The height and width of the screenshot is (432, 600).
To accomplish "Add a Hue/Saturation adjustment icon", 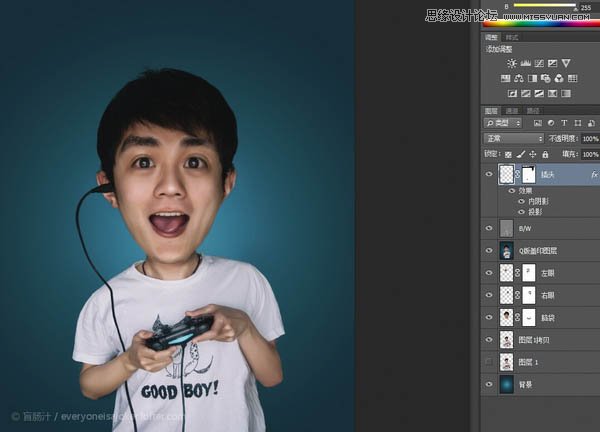I will (505, 78).
